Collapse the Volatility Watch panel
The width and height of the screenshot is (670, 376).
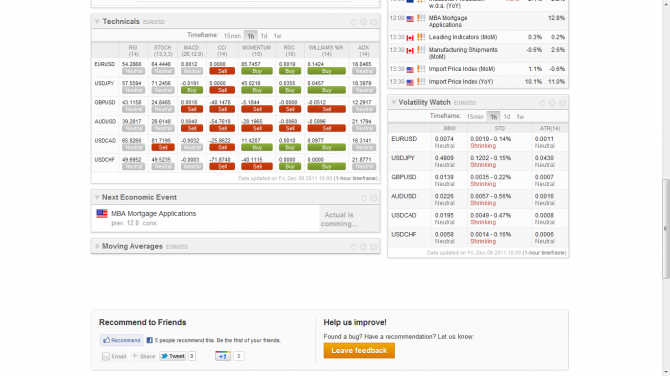coord(394,103)
